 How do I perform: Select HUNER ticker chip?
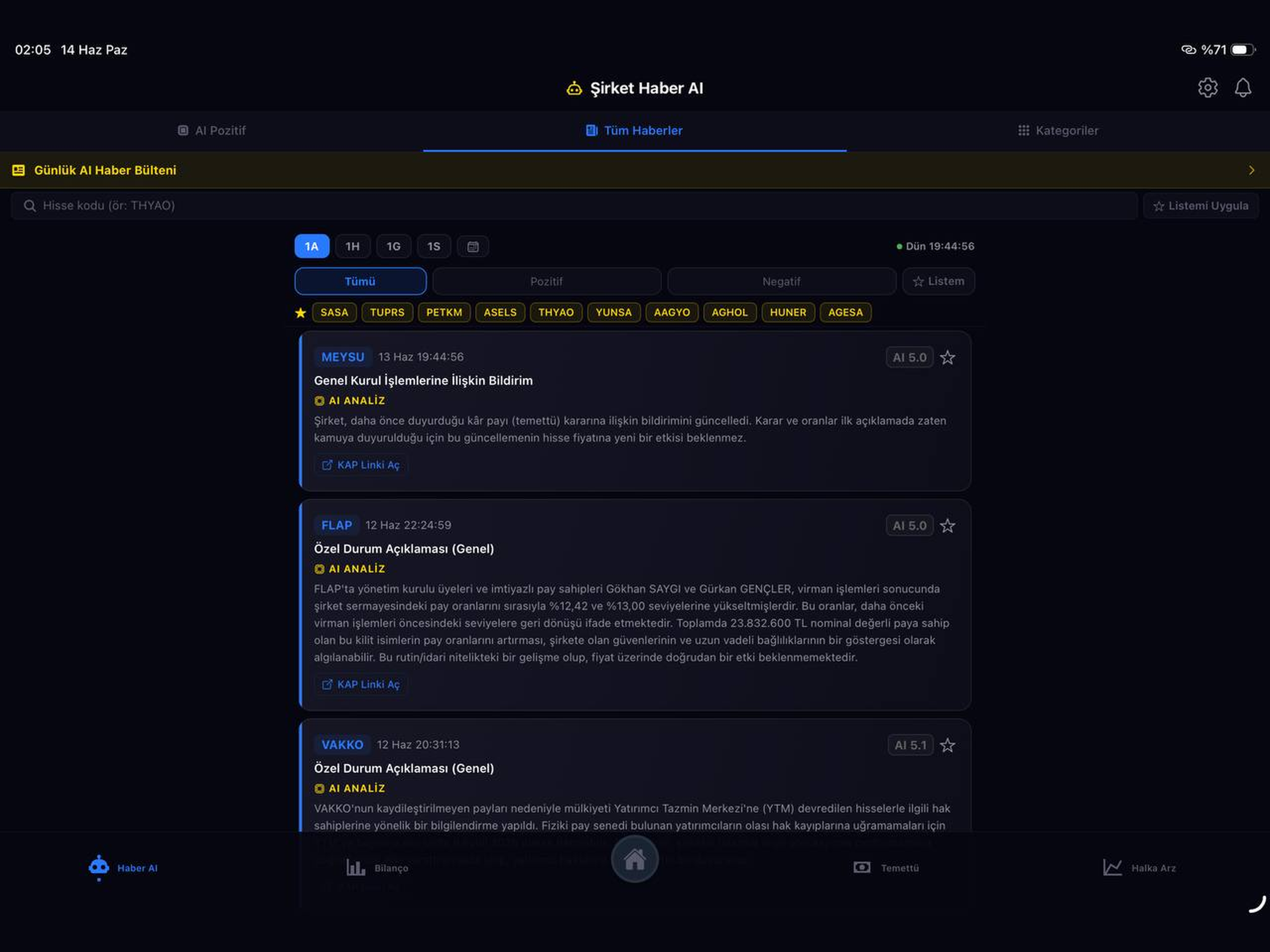tap(788, 312)
